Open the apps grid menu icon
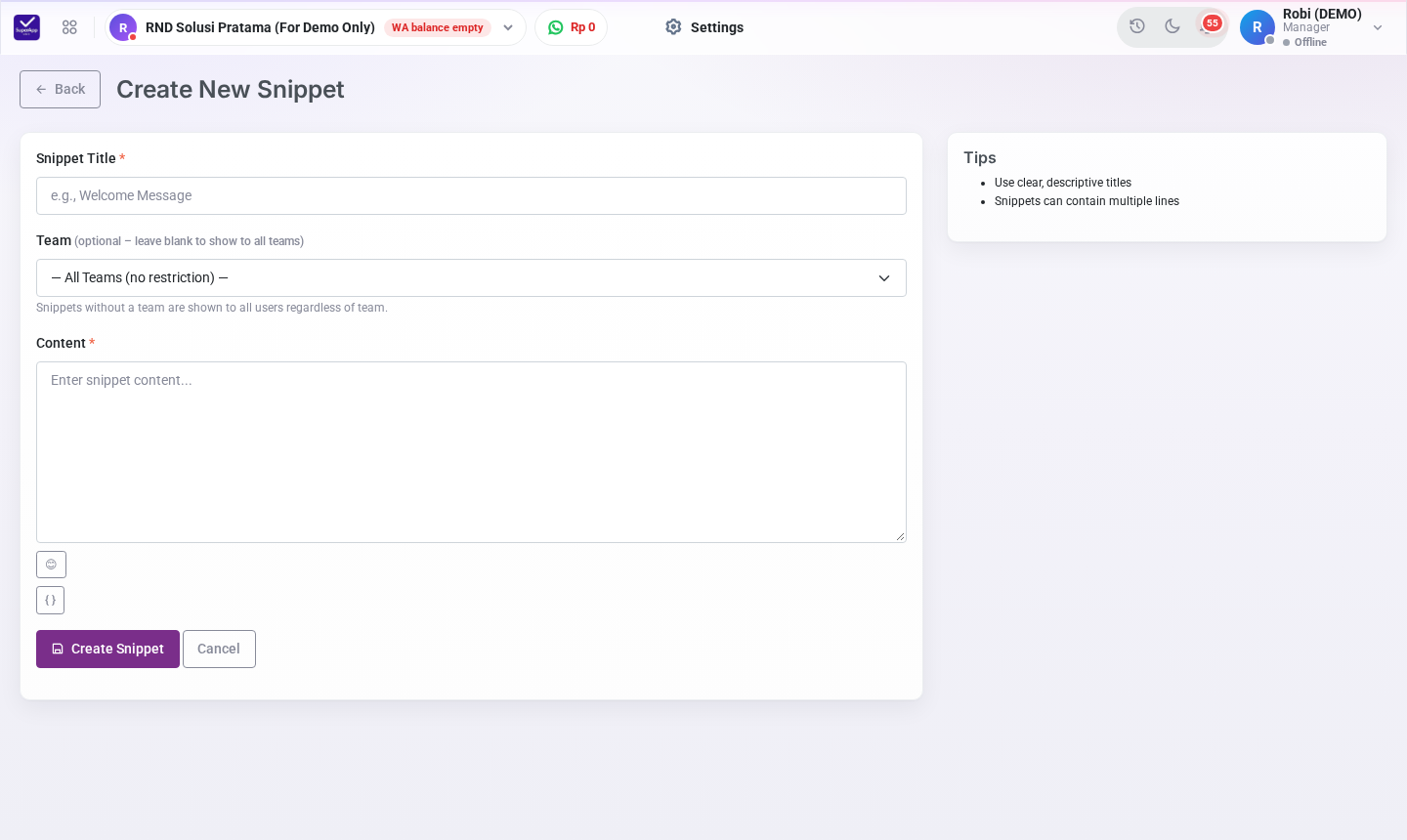Viewport: 1407px width, 840px height. click(69, 27)
